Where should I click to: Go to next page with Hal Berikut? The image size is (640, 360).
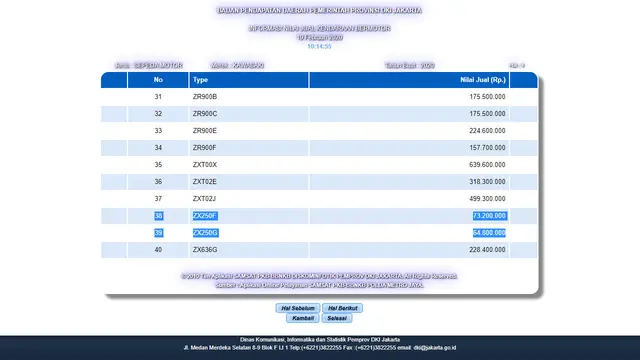coord(342,308)
